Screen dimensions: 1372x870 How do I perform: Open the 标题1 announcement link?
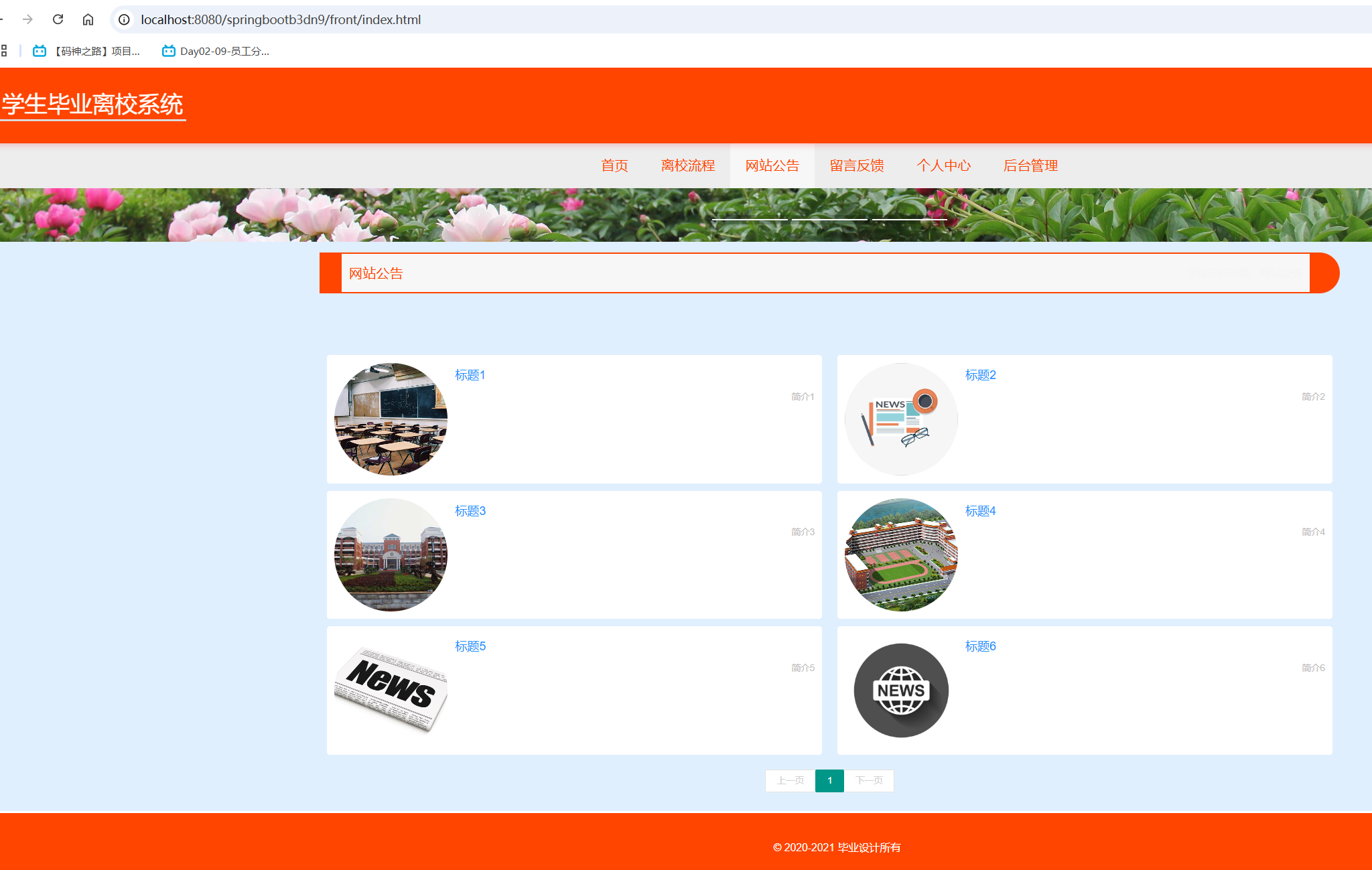(470, 375)
